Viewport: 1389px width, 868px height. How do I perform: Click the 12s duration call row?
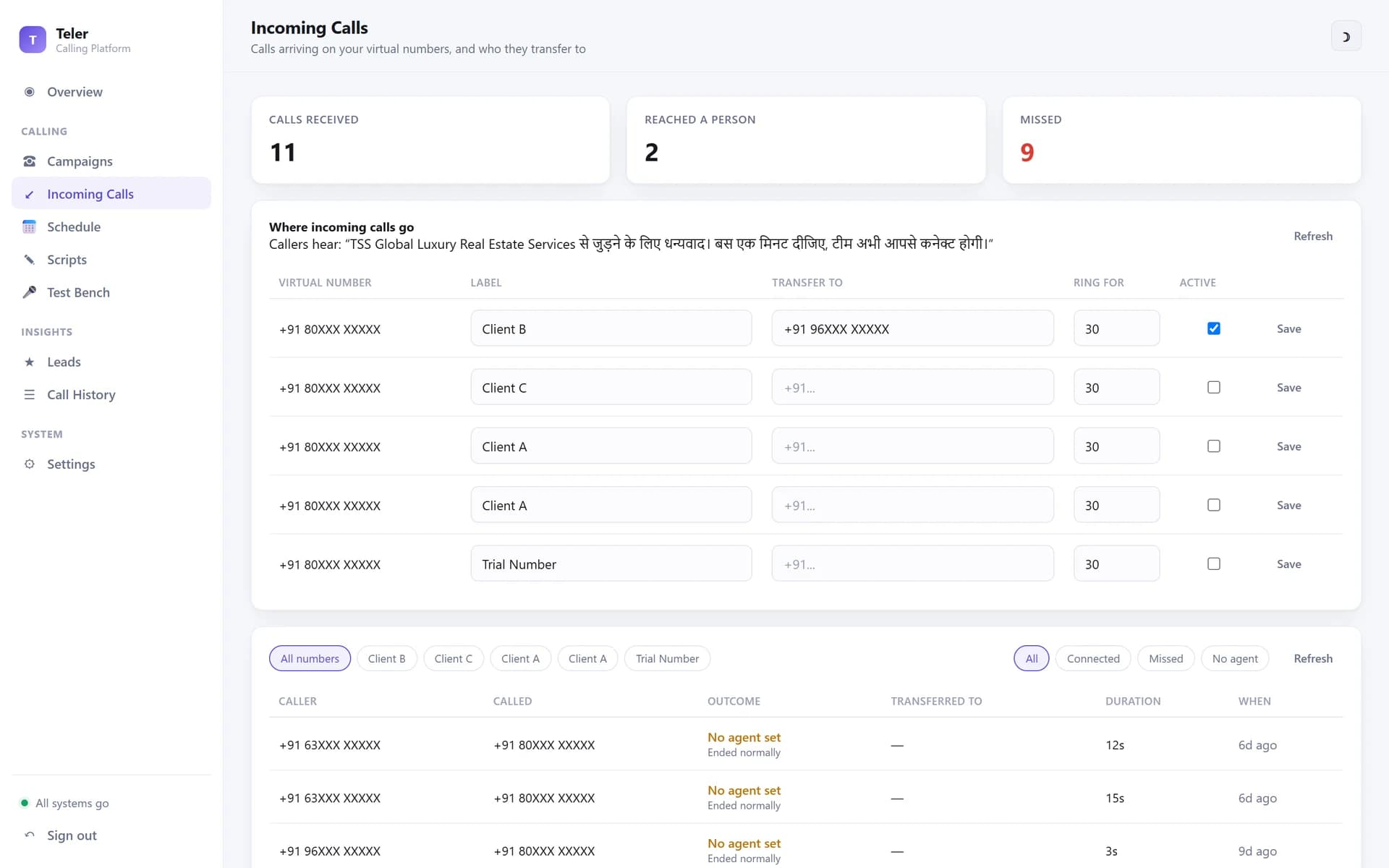pos(806,744)
